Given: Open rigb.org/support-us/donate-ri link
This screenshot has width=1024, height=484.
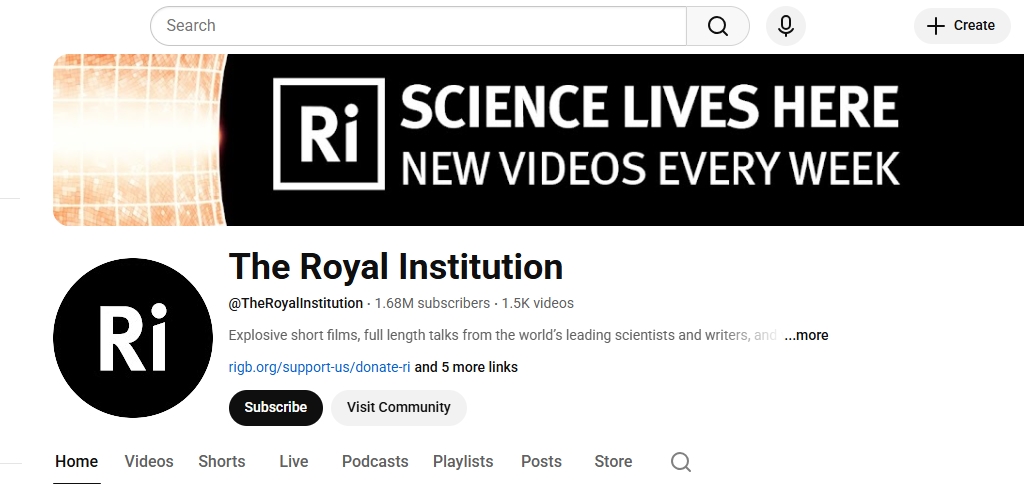Looking at the screenshot, I should [x=319, y=367].
